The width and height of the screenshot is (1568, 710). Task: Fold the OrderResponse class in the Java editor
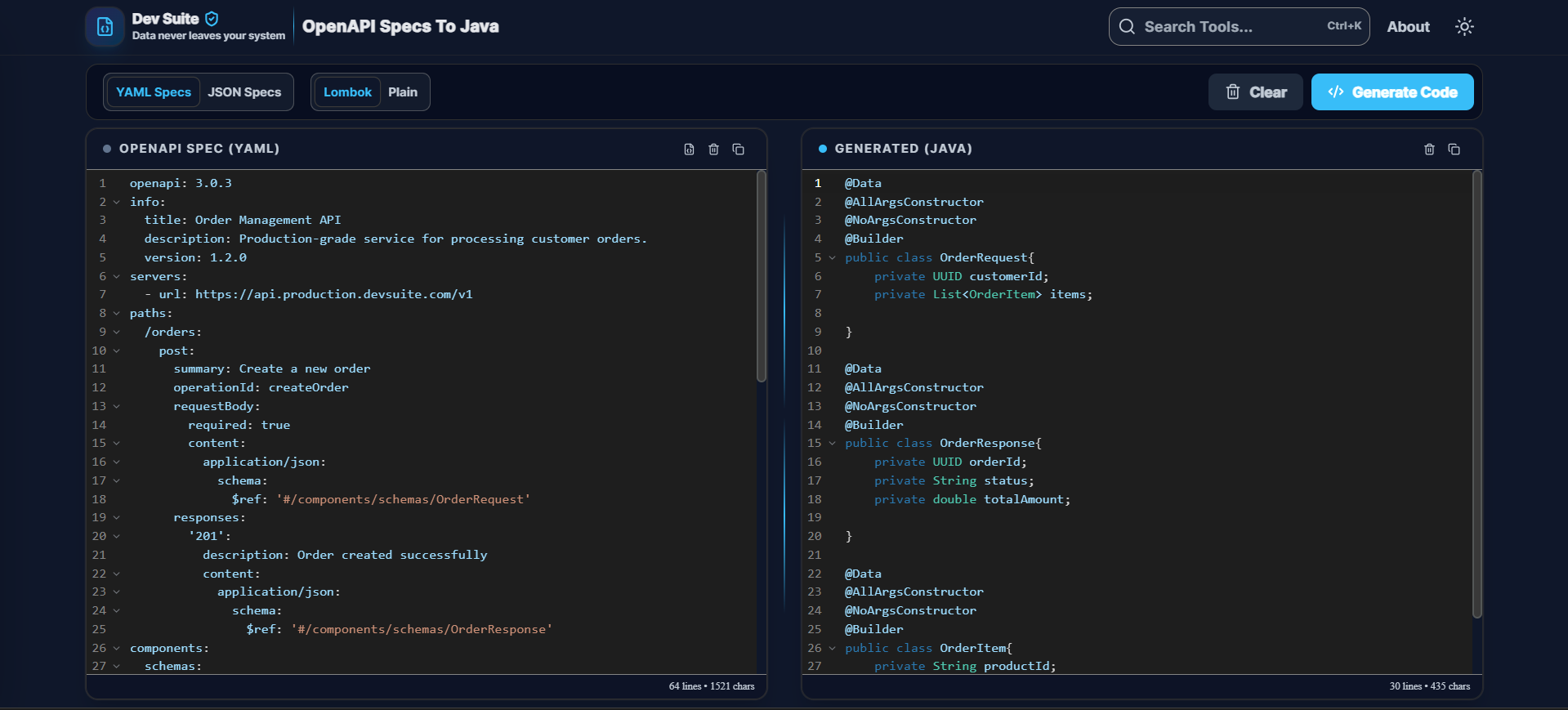(x=833, y=444)
